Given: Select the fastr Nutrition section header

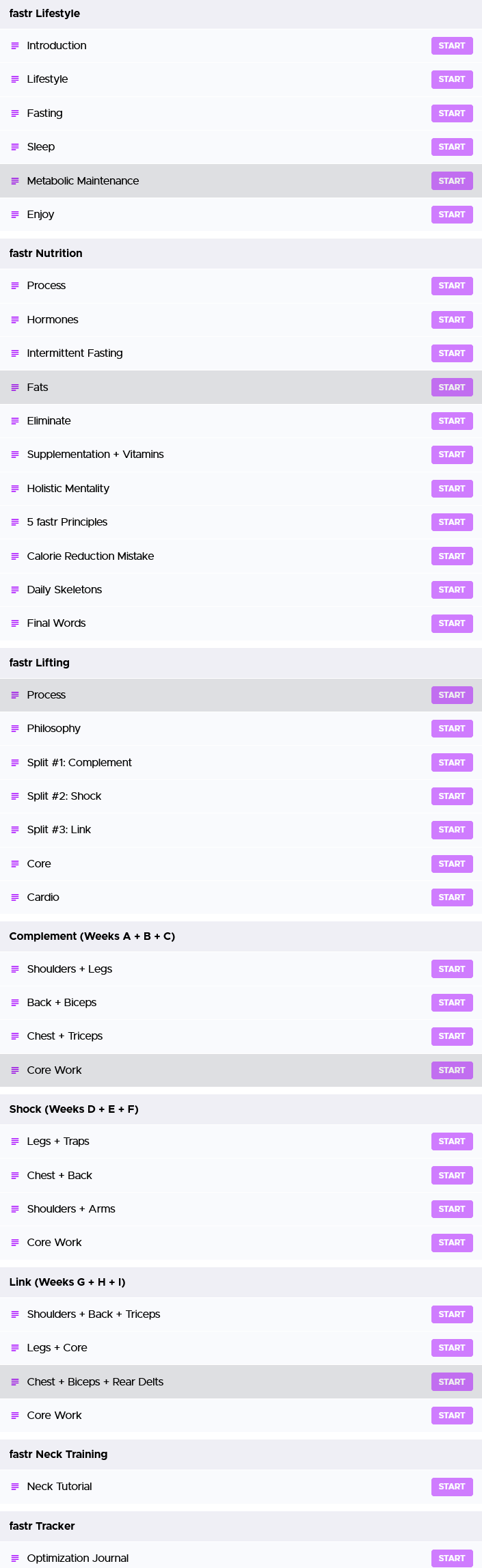Looking at the screenshot, I should tap(241, 254).
